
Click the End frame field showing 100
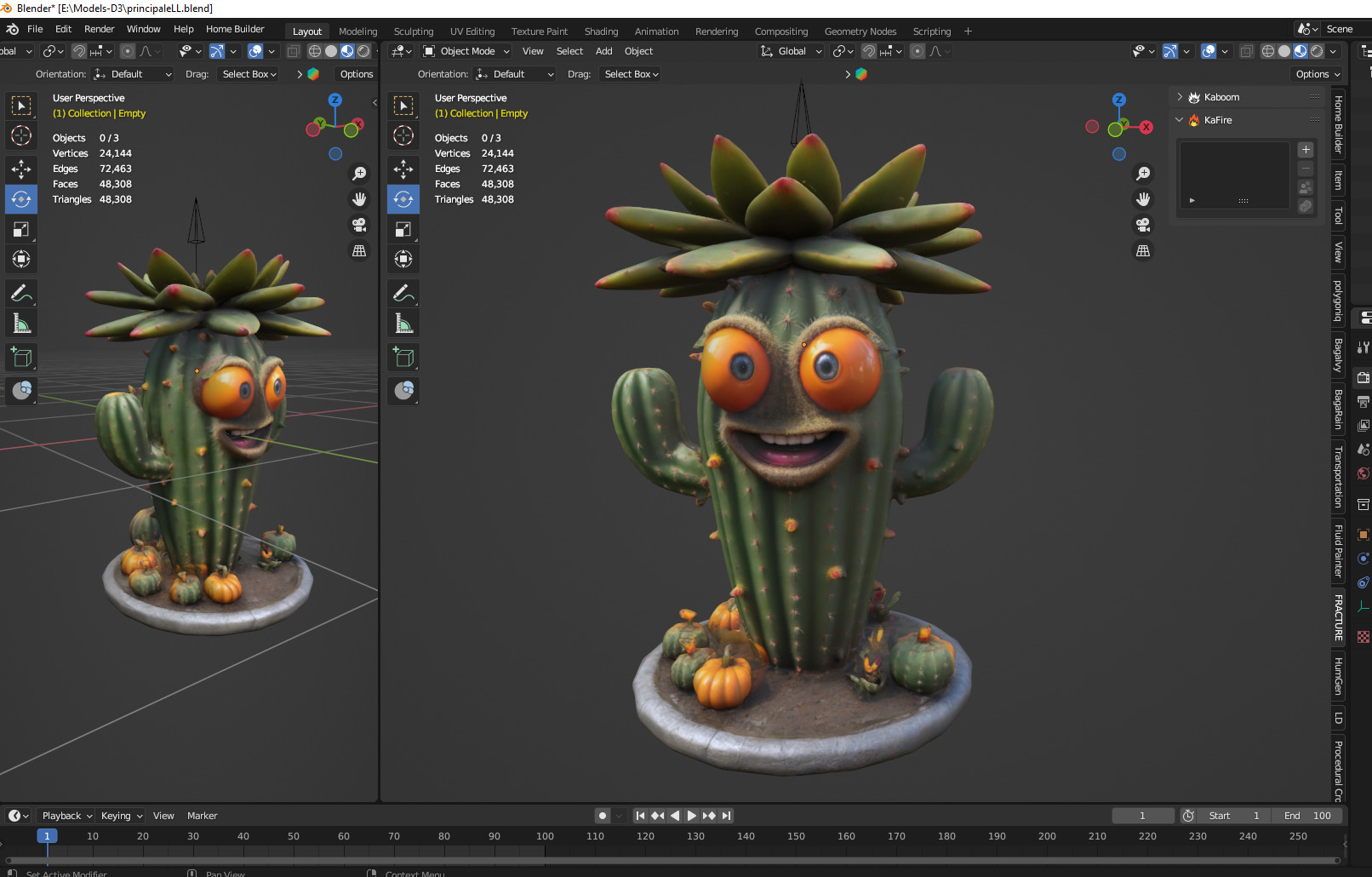pyautogui.click(x=1308, y=816)
